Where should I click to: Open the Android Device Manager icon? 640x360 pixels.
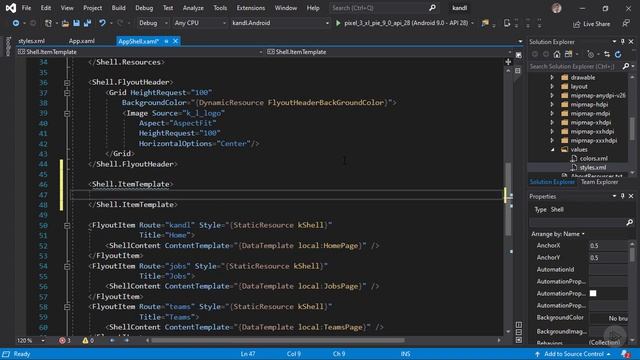coord(507,23)
